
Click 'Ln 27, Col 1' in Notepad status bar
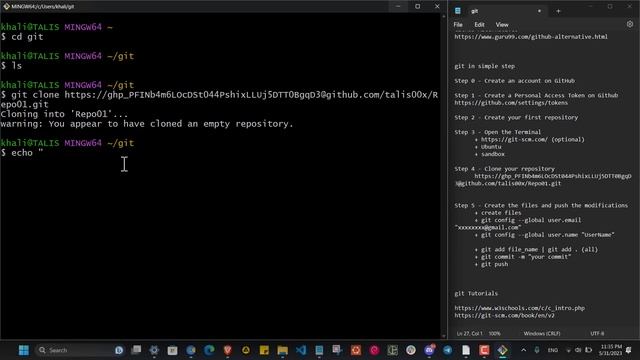tap(469, 333)
